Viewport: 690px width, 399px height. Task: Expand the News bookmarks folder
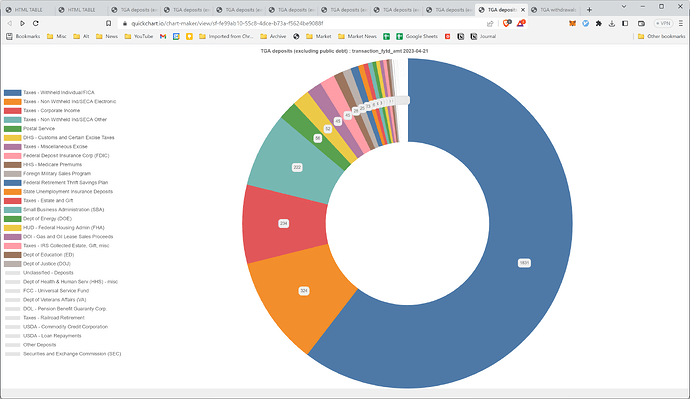(x=107, y=37)
